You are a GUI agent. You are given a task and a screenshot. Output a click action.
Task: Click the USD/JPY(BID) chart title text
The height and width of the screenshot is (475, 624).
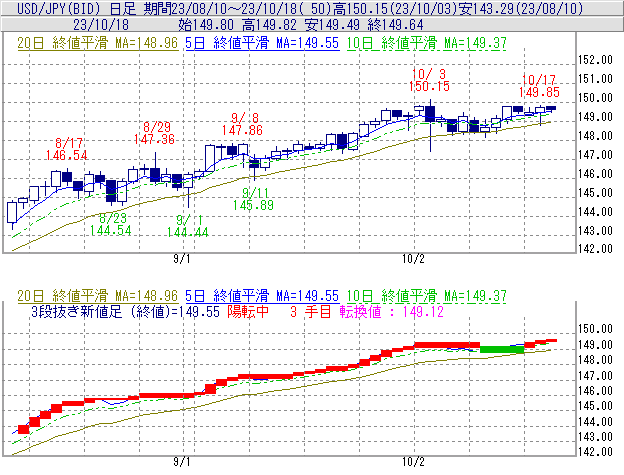[x=60, y=8]
